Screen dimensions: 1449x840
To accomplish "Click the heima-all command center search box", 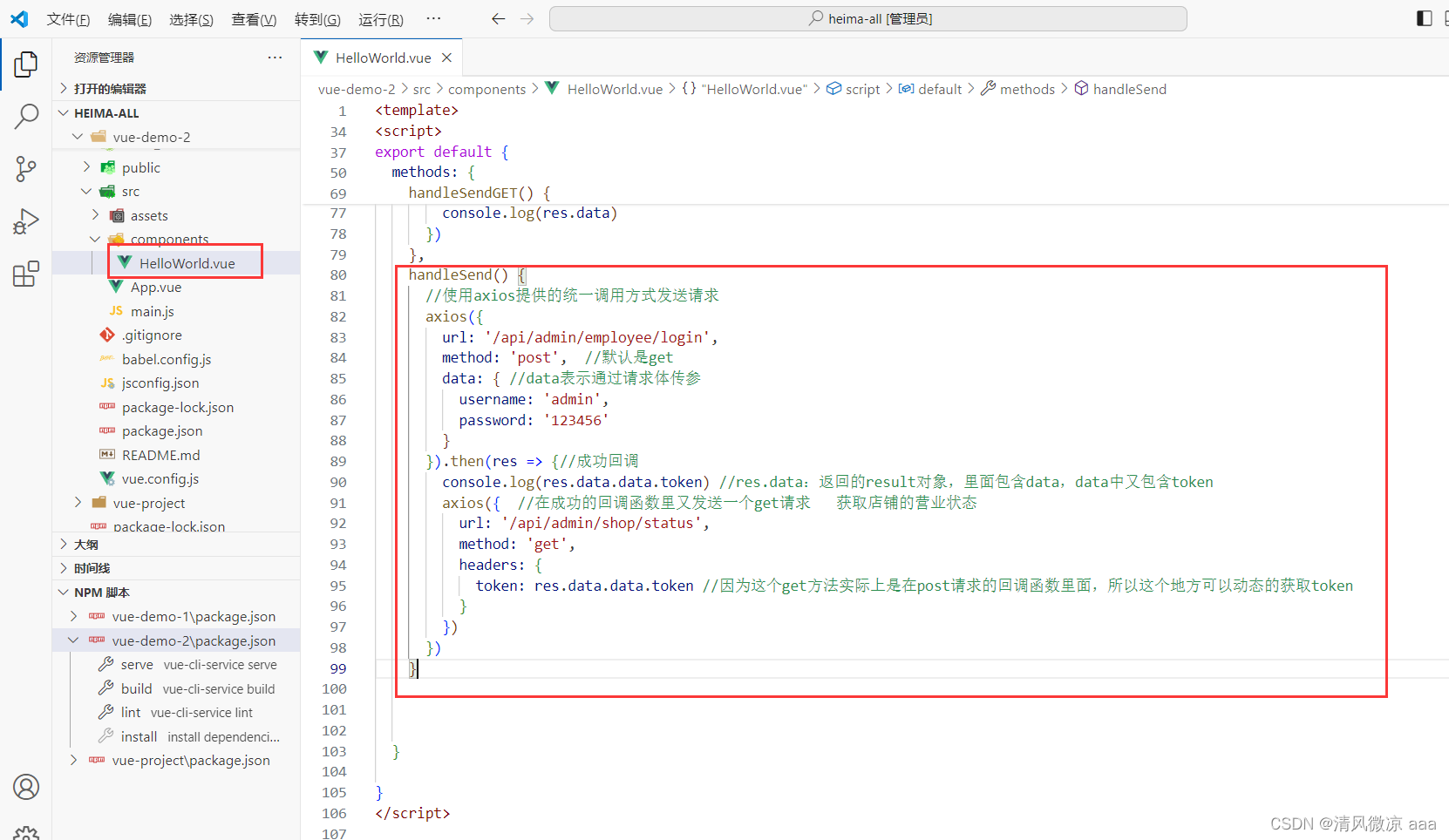I will [867, 18].
